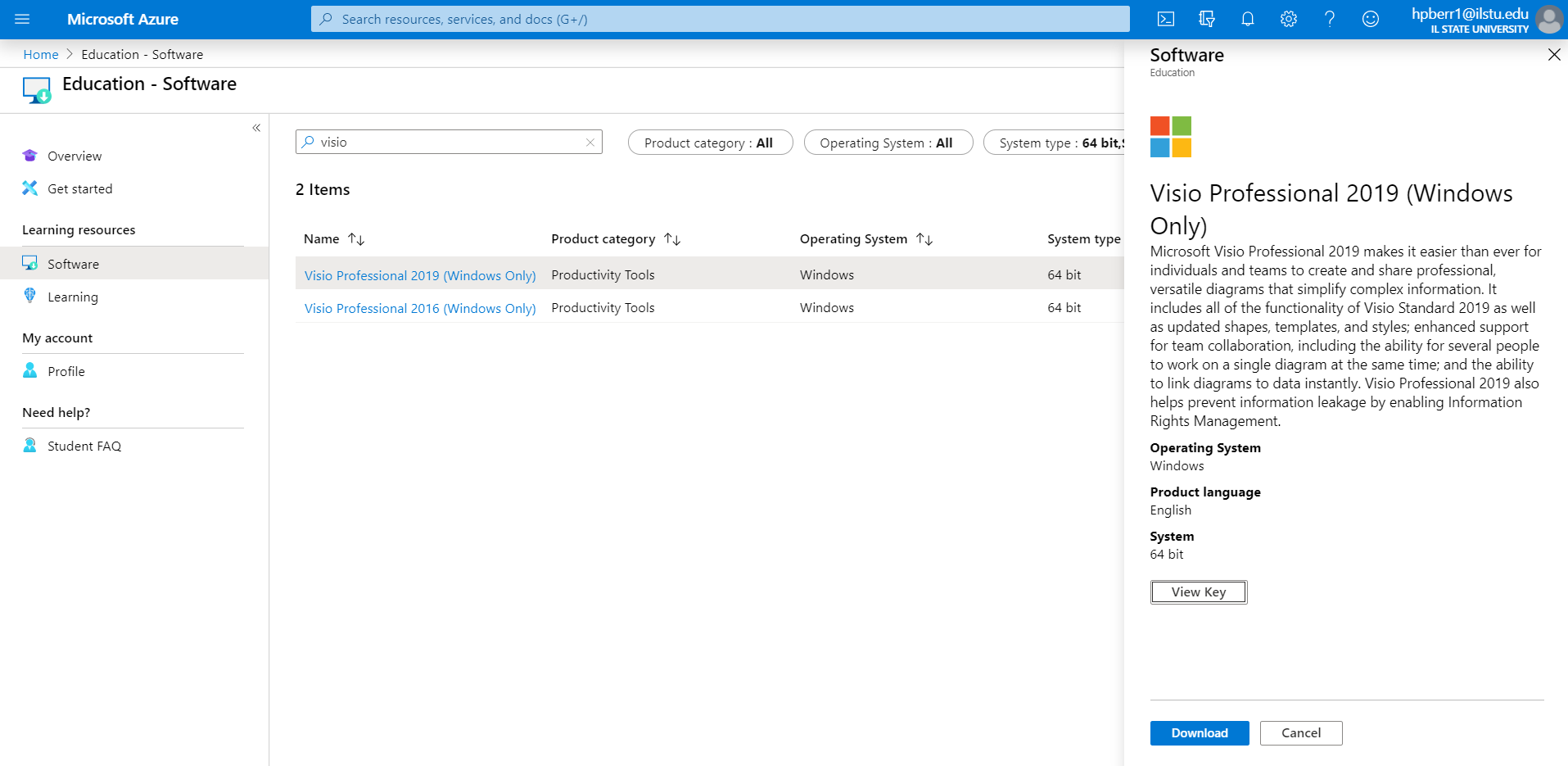Open Cloud Shell from top bar
This screenshot has height=766, width=1568.
tap(1166, 19)
